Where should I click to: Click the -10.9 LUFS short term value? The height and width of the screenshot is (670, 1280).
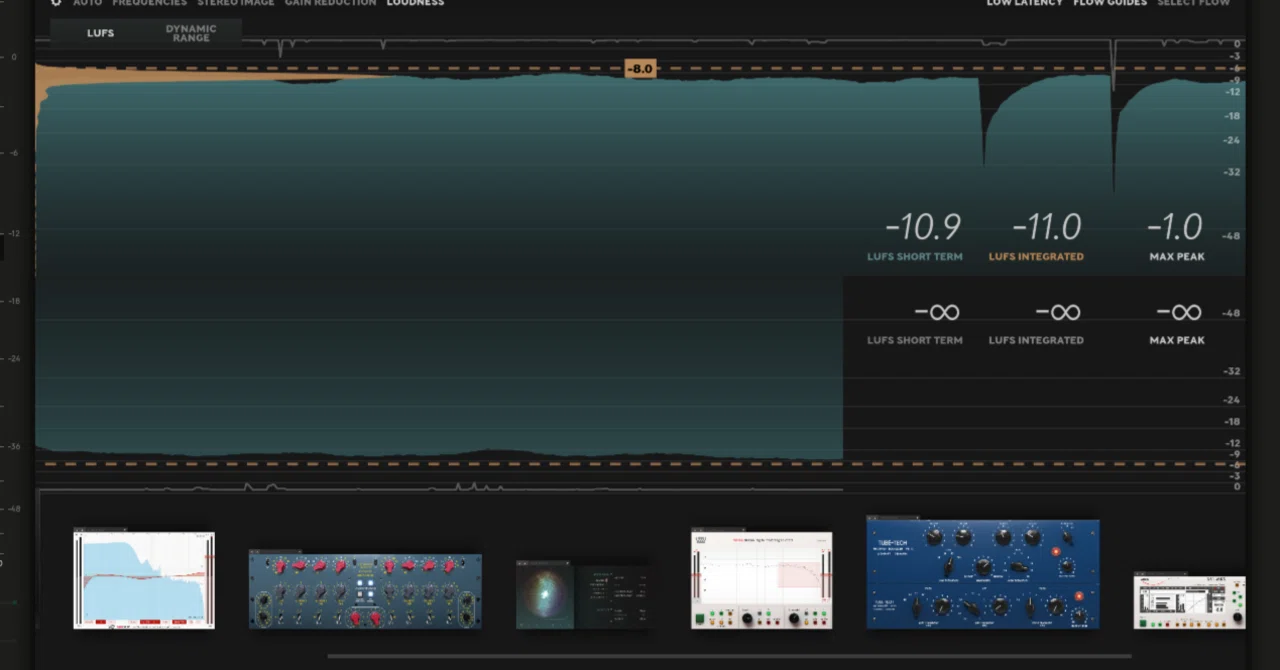click(x=922, y=228)
